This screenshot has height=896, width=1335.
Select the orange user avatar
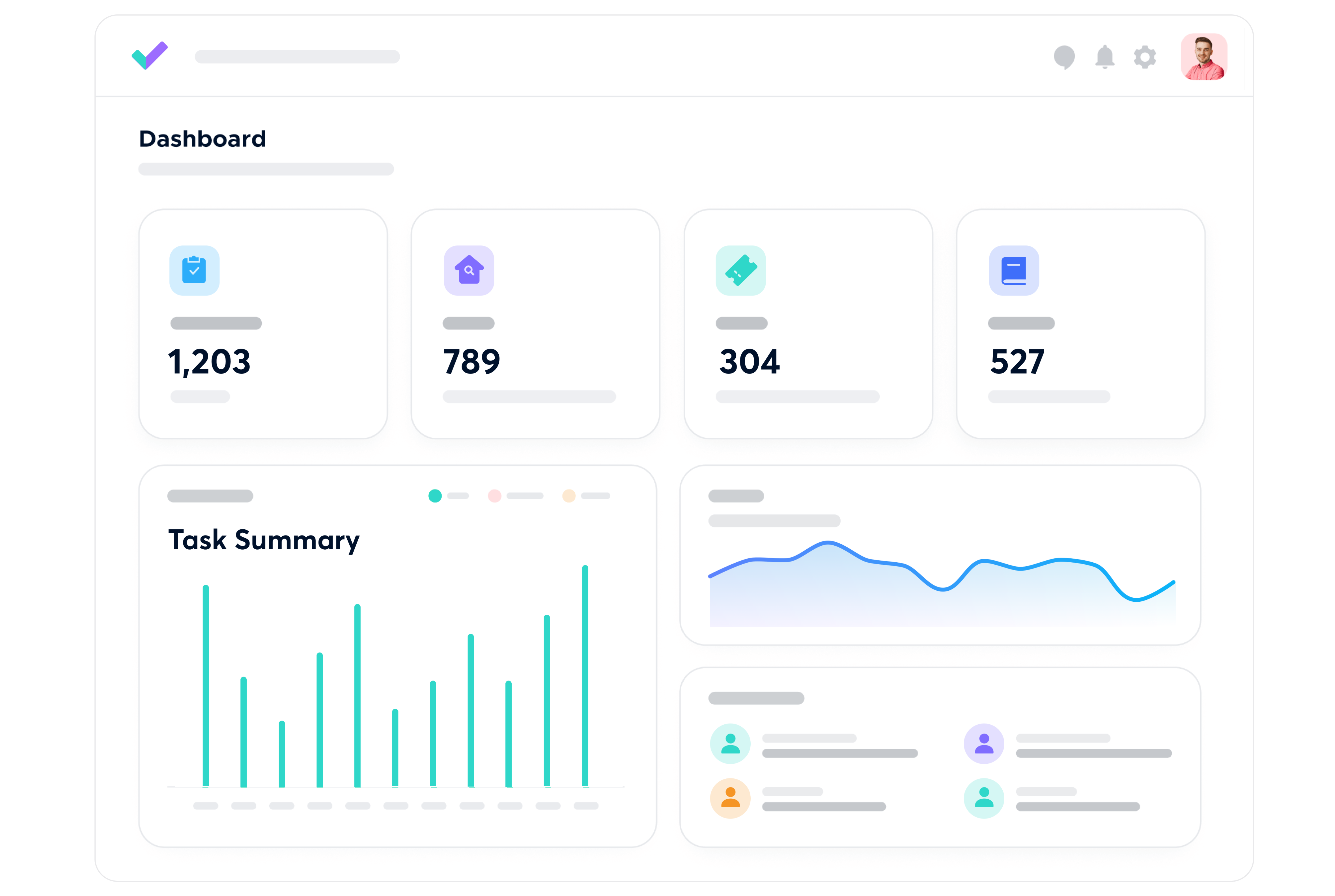pos(730,798)
